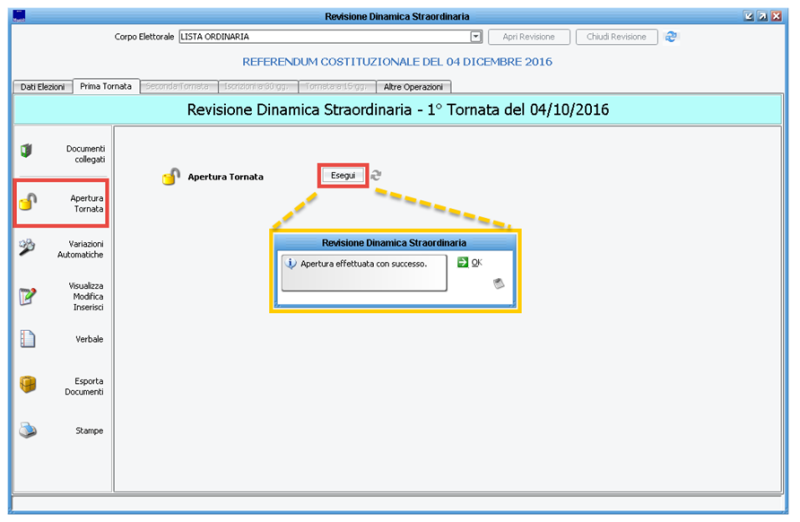Click the Visualizza Modifica Inserisci label
Image resolution: width=800 pixels, height=522 pixels.
86,296
